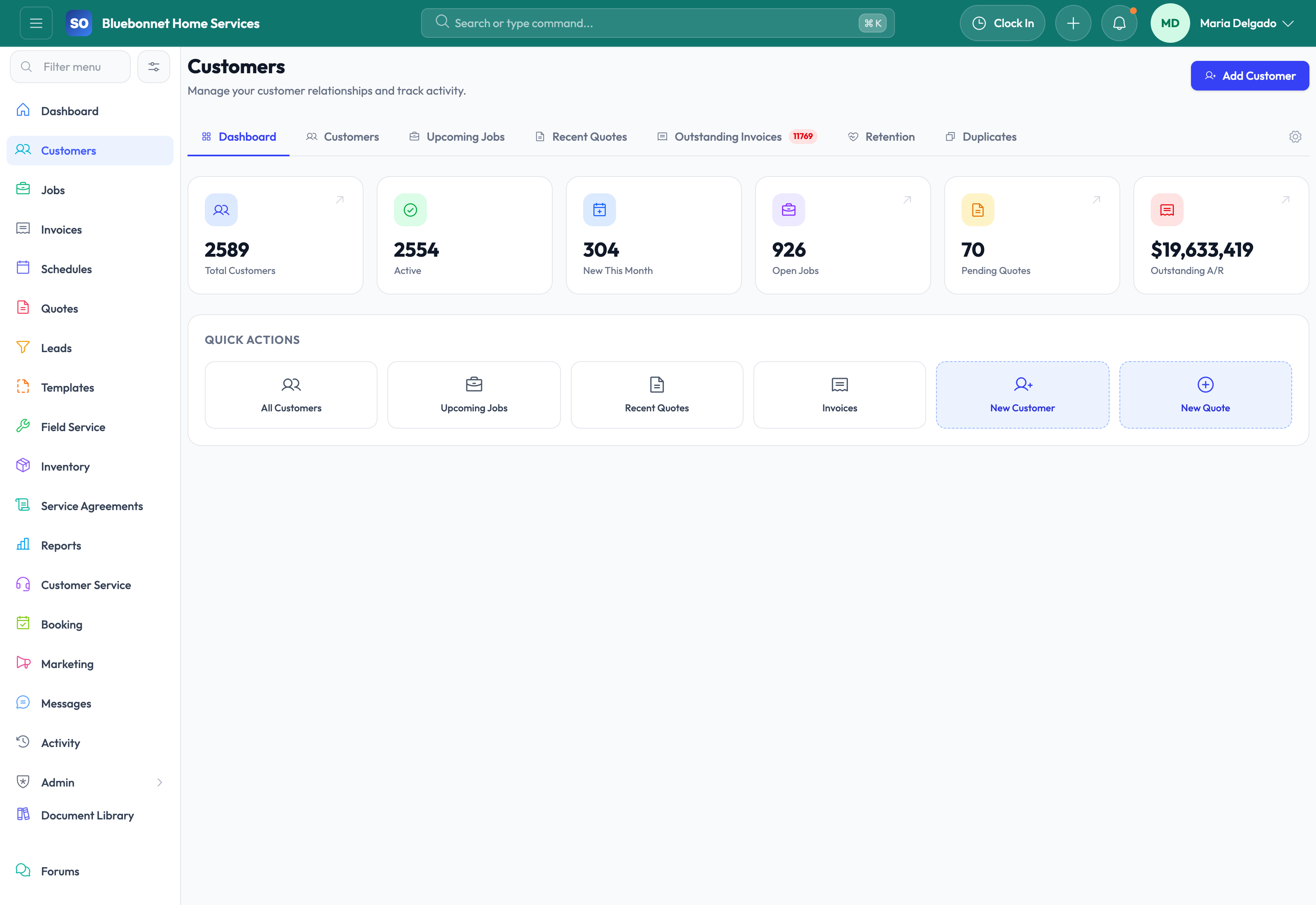The image size is (1316, 905).
Task: Click the Templates icon in sidebar
Action: (23, 386)
